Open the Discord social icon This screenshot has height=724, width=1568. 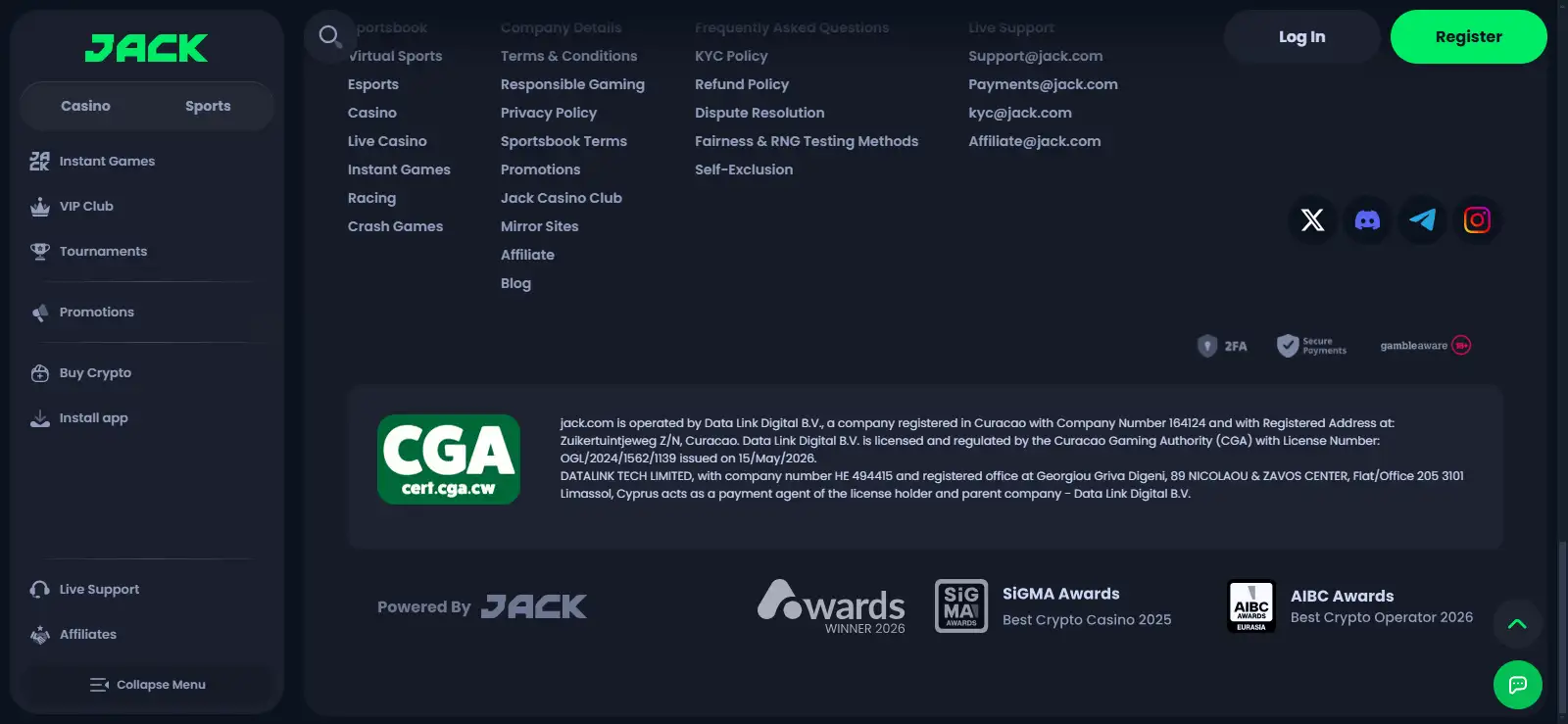(x=1367, y=219)
